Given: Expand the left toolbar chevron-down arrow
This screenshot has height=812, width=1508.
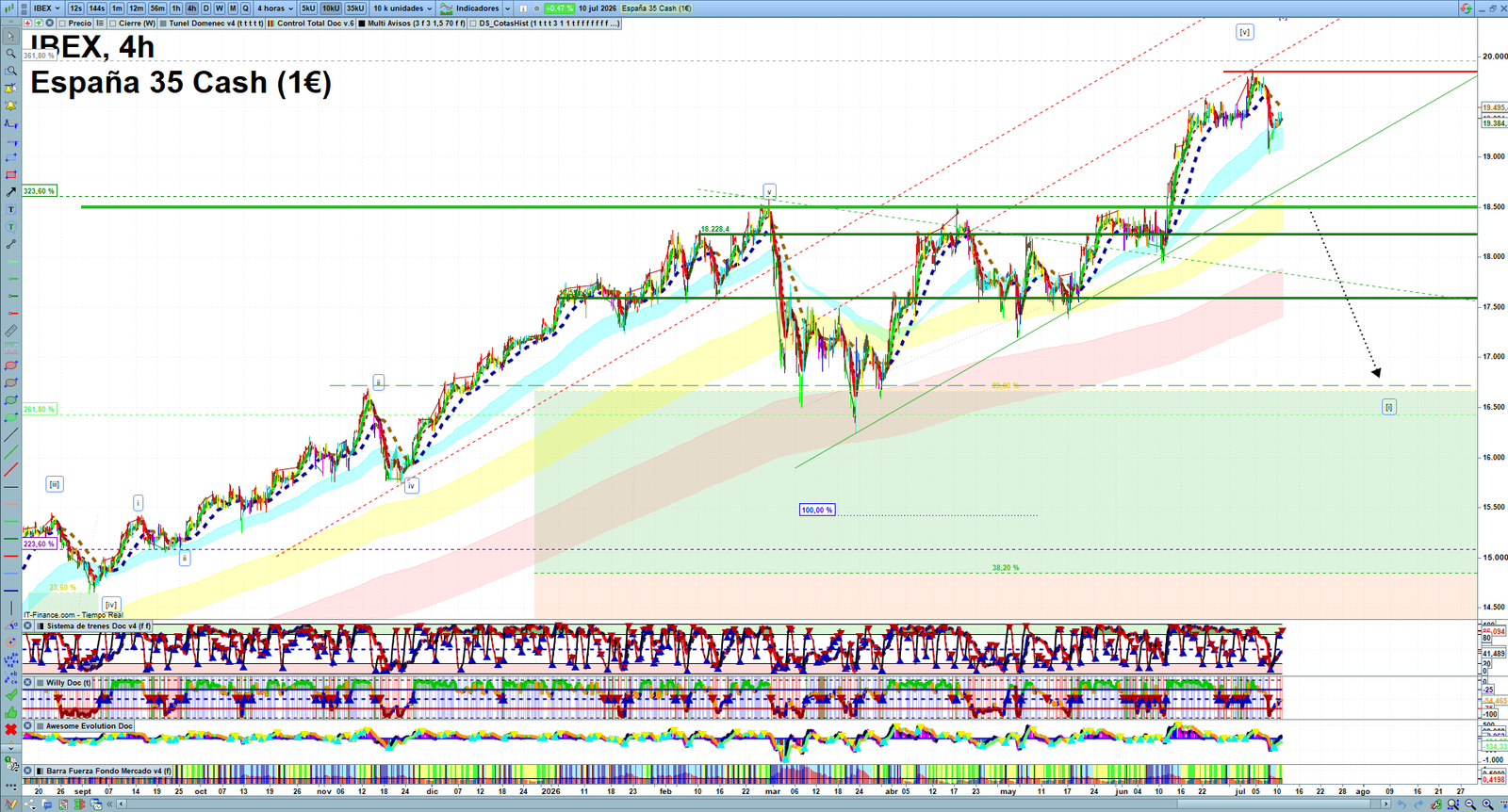Looking at the screenshot, I should (x=11, y=748).
